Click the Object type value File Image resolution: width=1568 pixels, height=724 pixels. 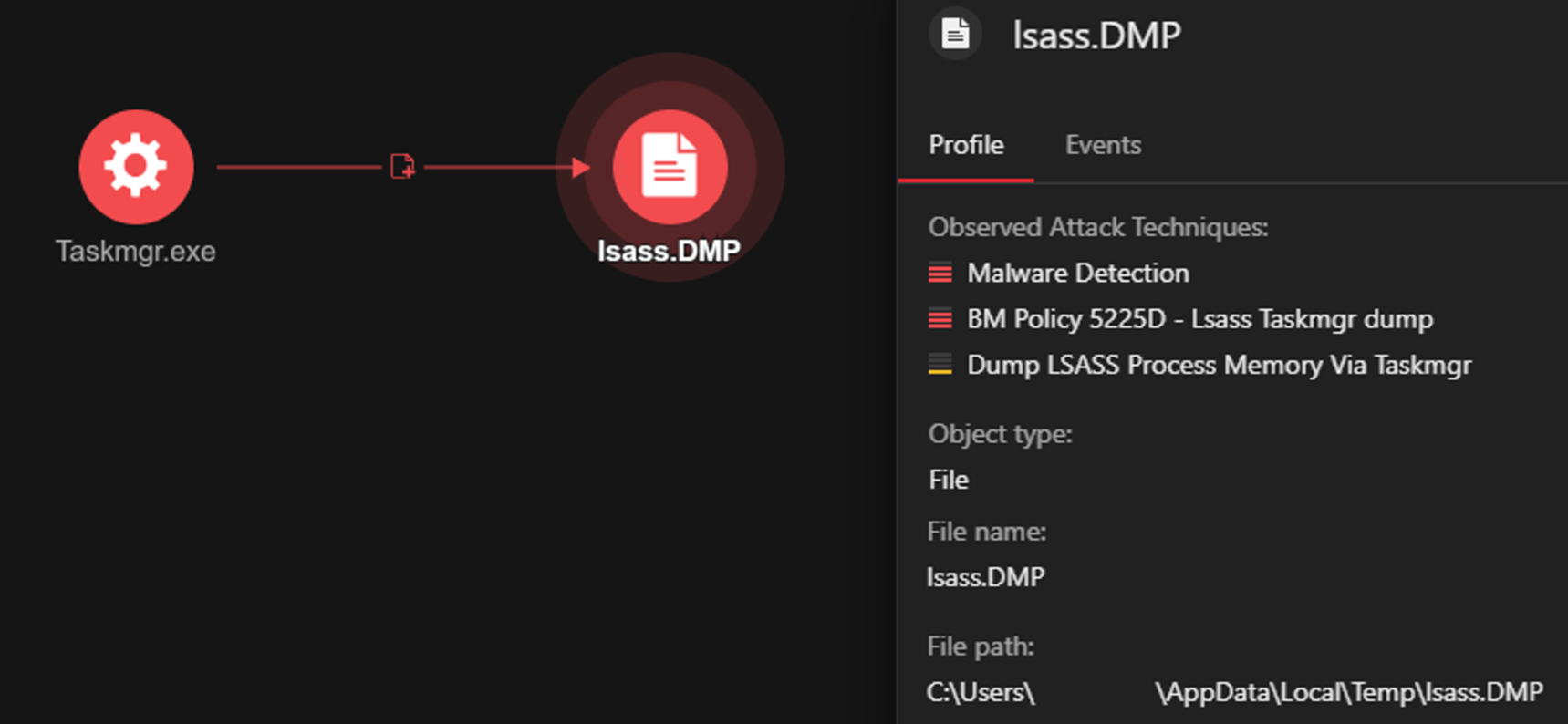[949, 480]
